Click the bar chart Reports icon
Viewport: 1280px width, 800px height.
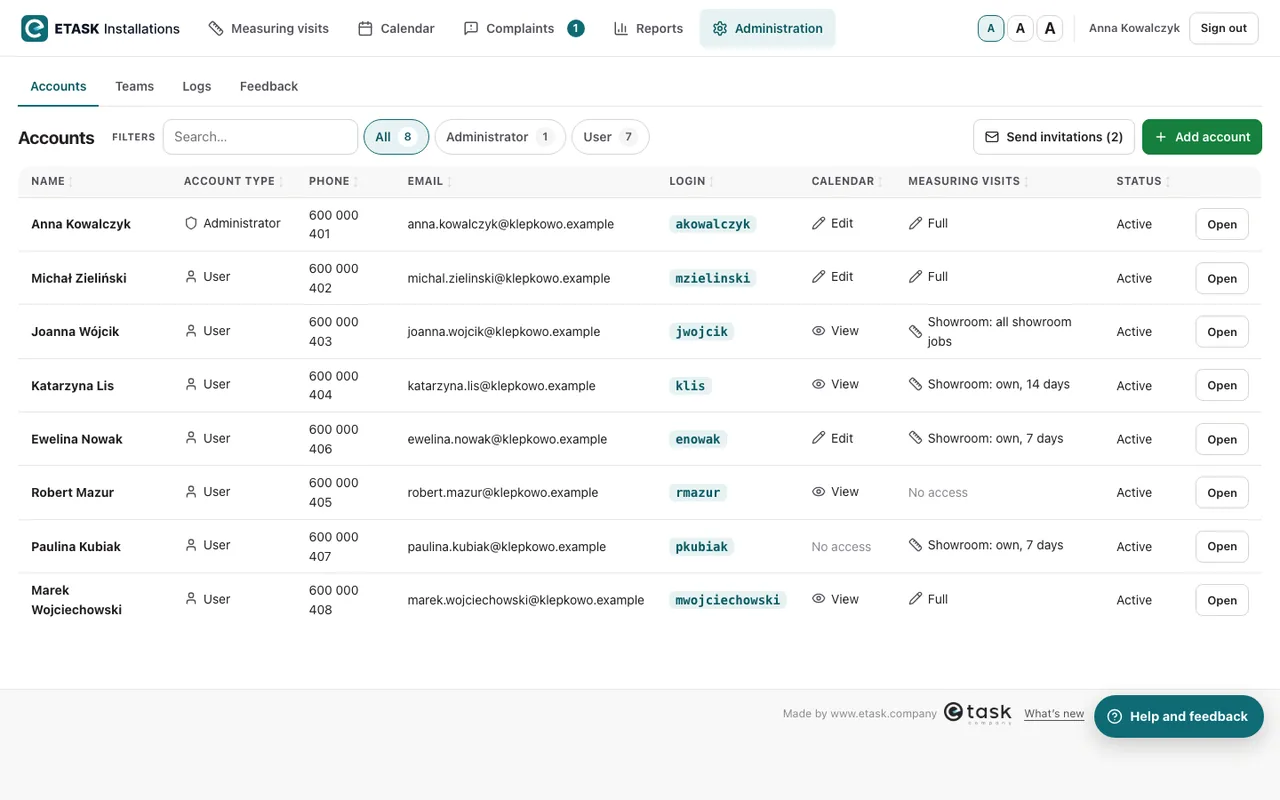621,28
